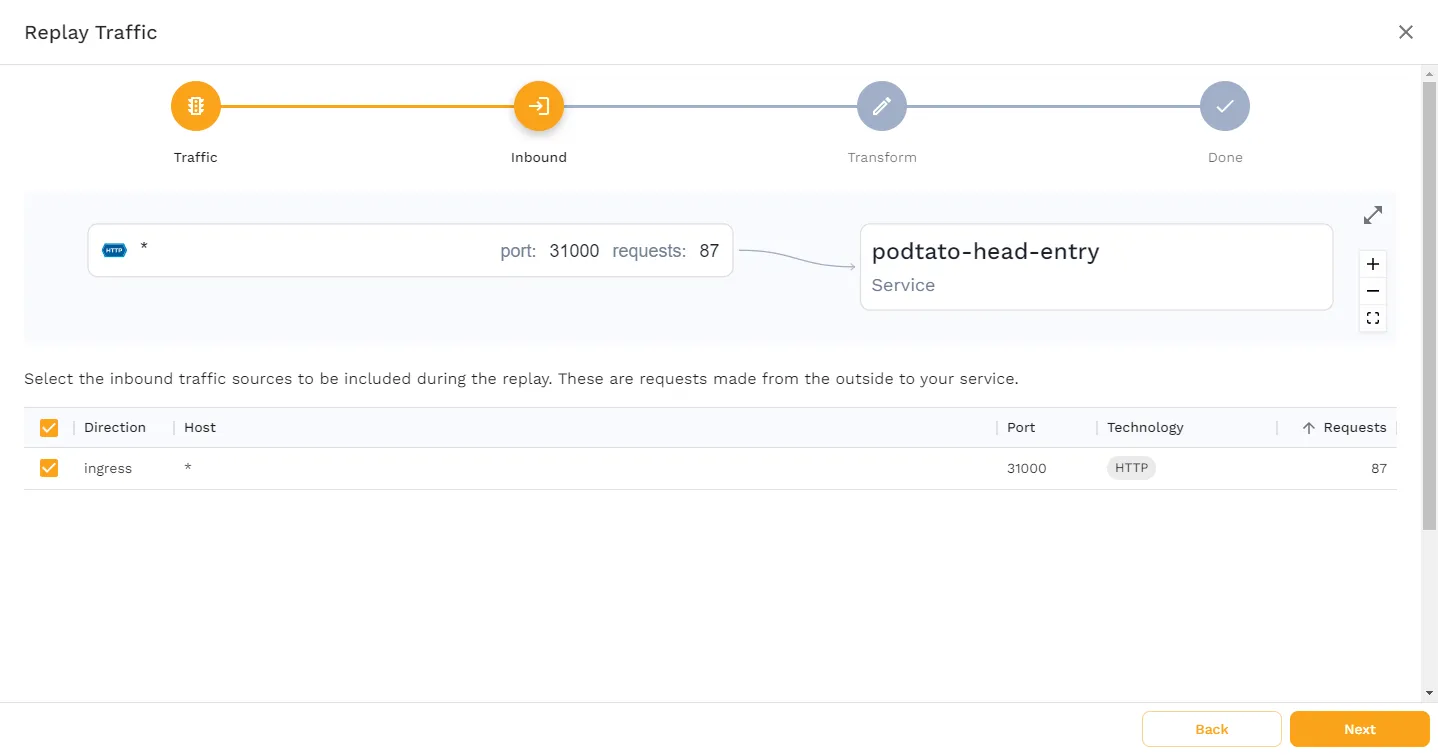
Task: Click the Next button
Action: pos(1359,729)
